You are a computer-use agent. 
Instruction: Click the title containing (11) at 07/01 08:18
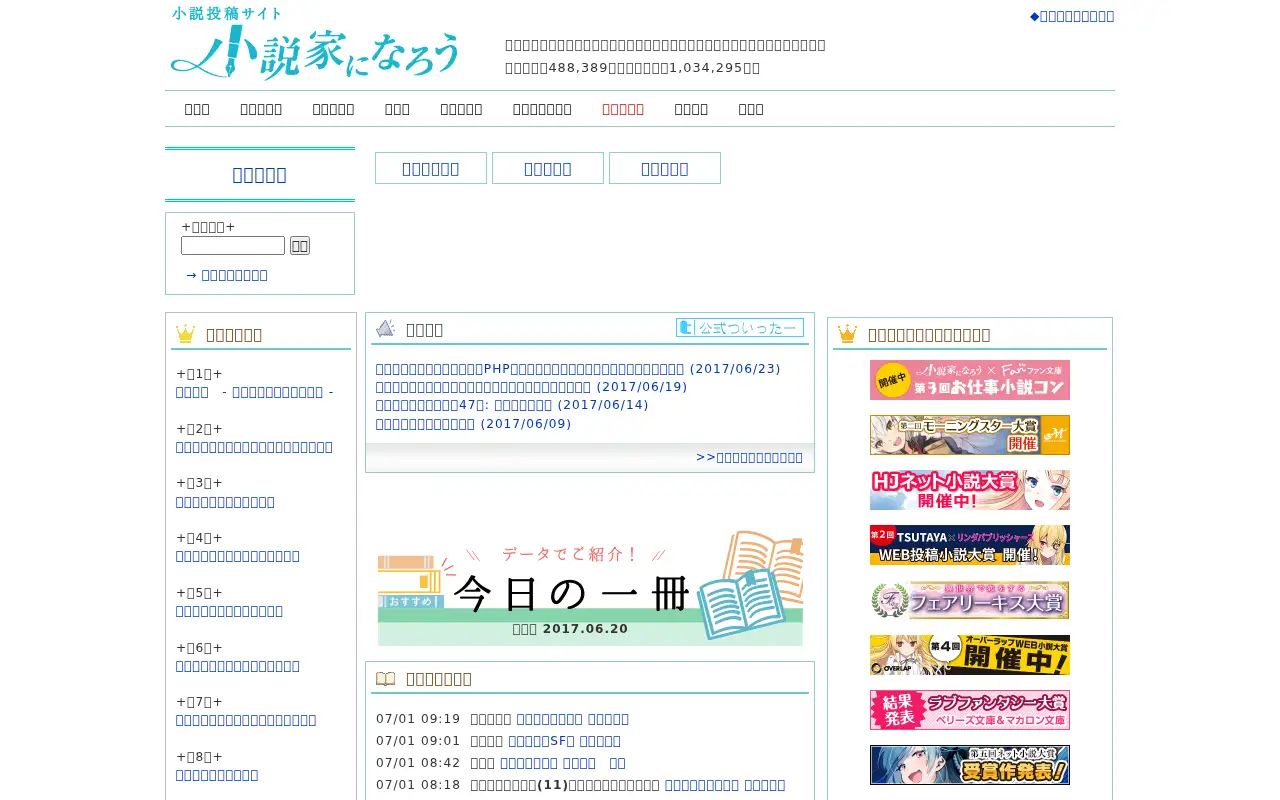pos(565,785)
